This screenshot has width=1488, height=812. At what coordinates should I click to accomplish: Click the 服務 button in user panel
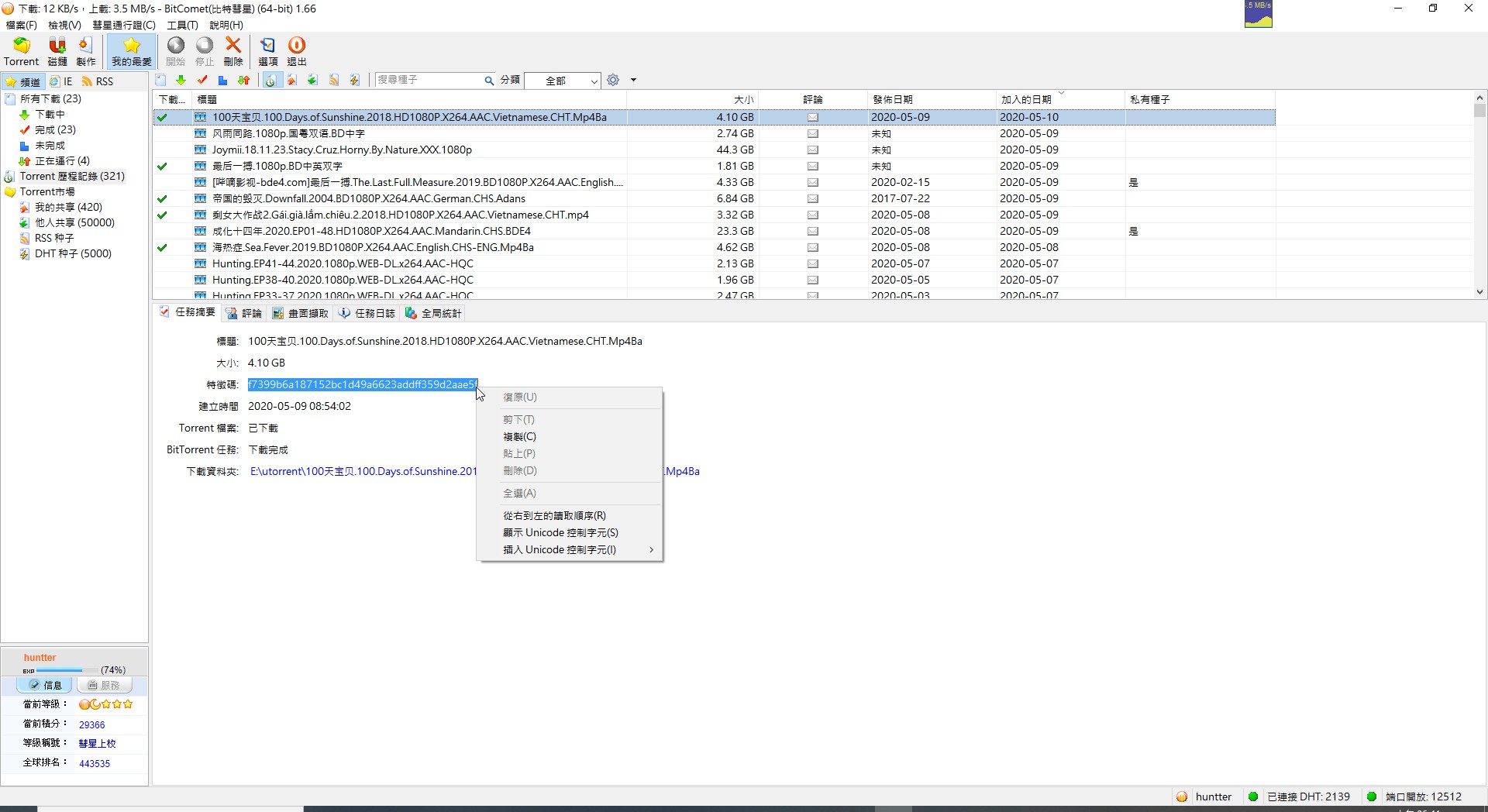[104, 685]
